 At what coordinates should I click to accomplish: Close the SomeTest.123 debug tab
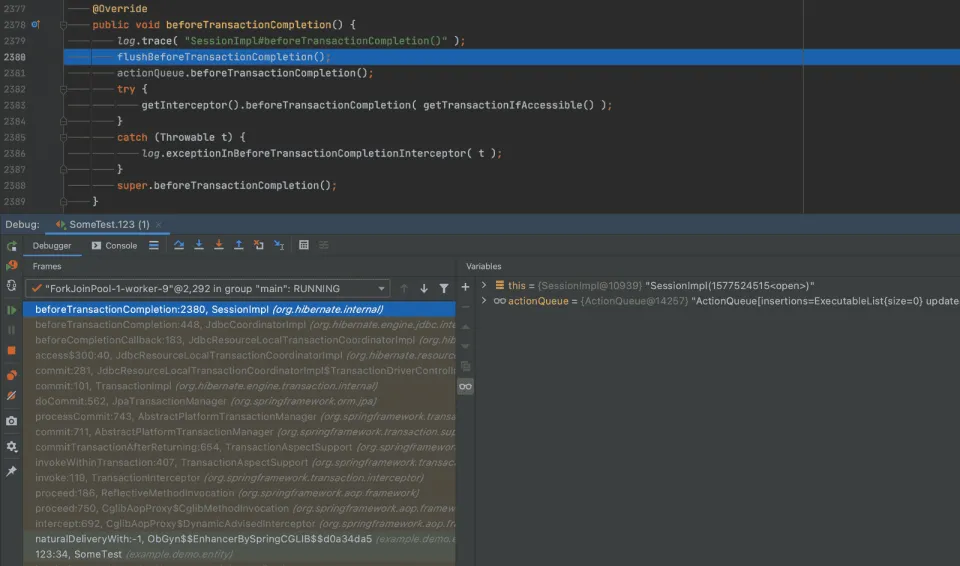[x=159, y=225]
